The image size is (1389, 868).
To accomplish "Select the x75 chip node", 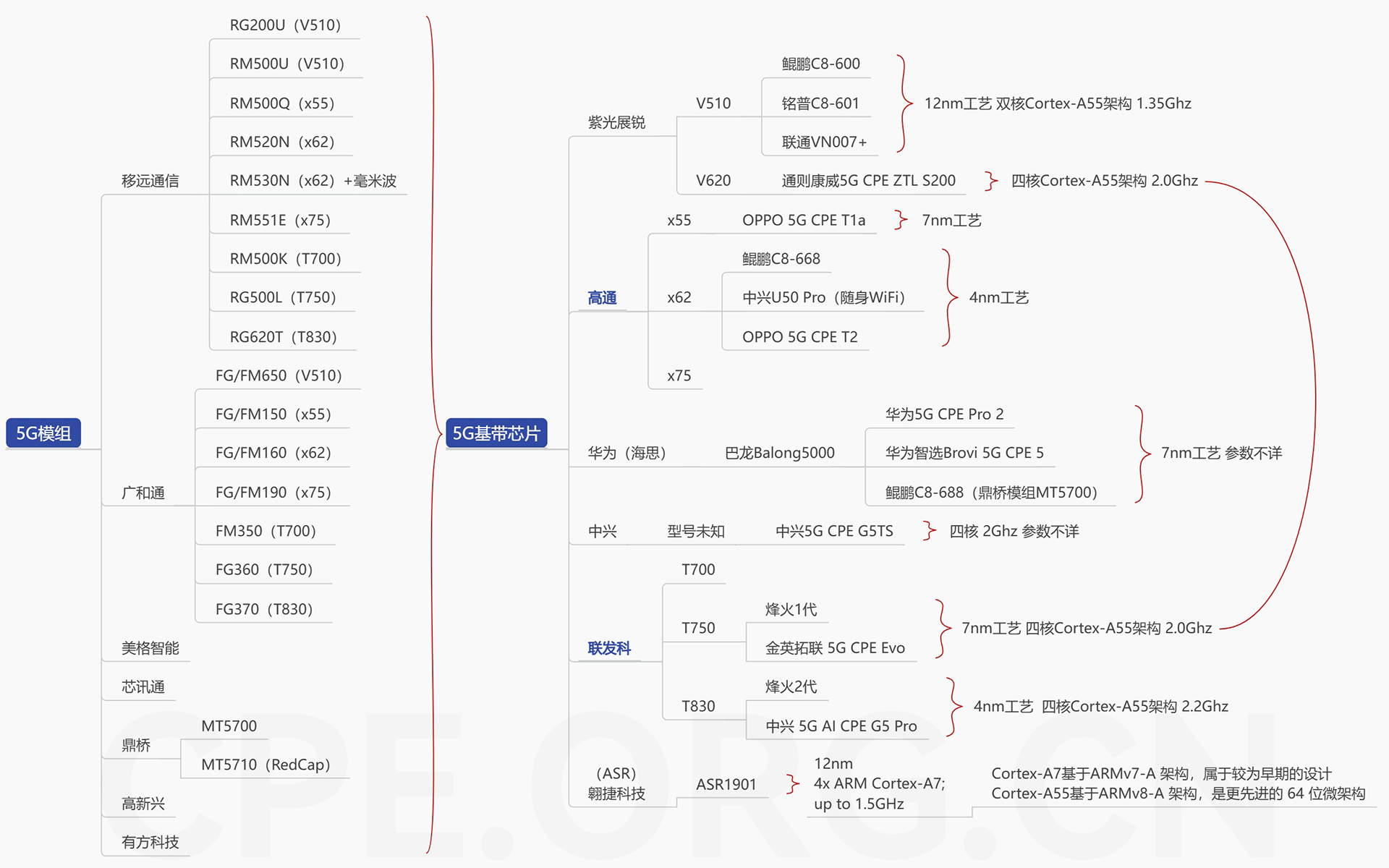I will click(679, 375).
